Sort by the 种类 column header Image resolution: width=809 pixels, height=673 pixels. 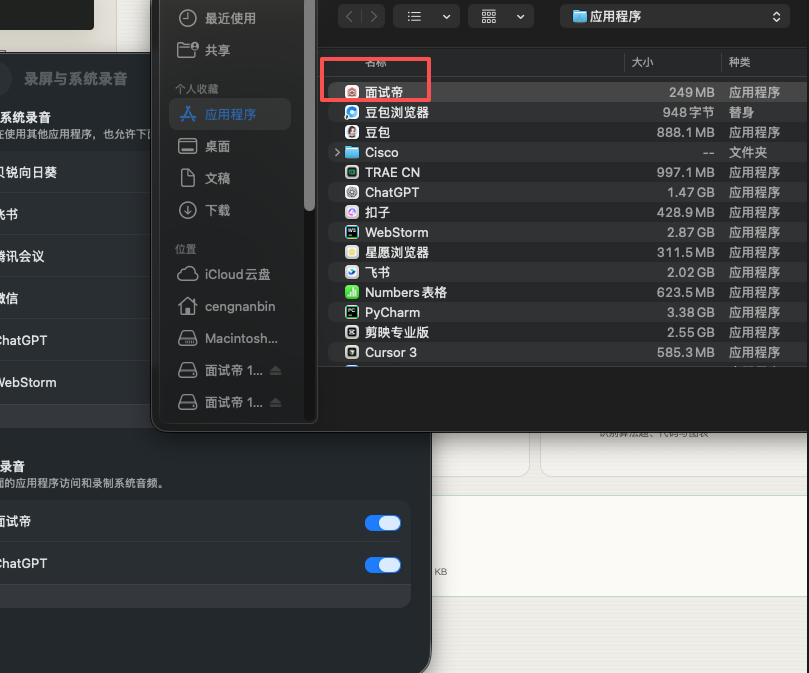point(739,62)
